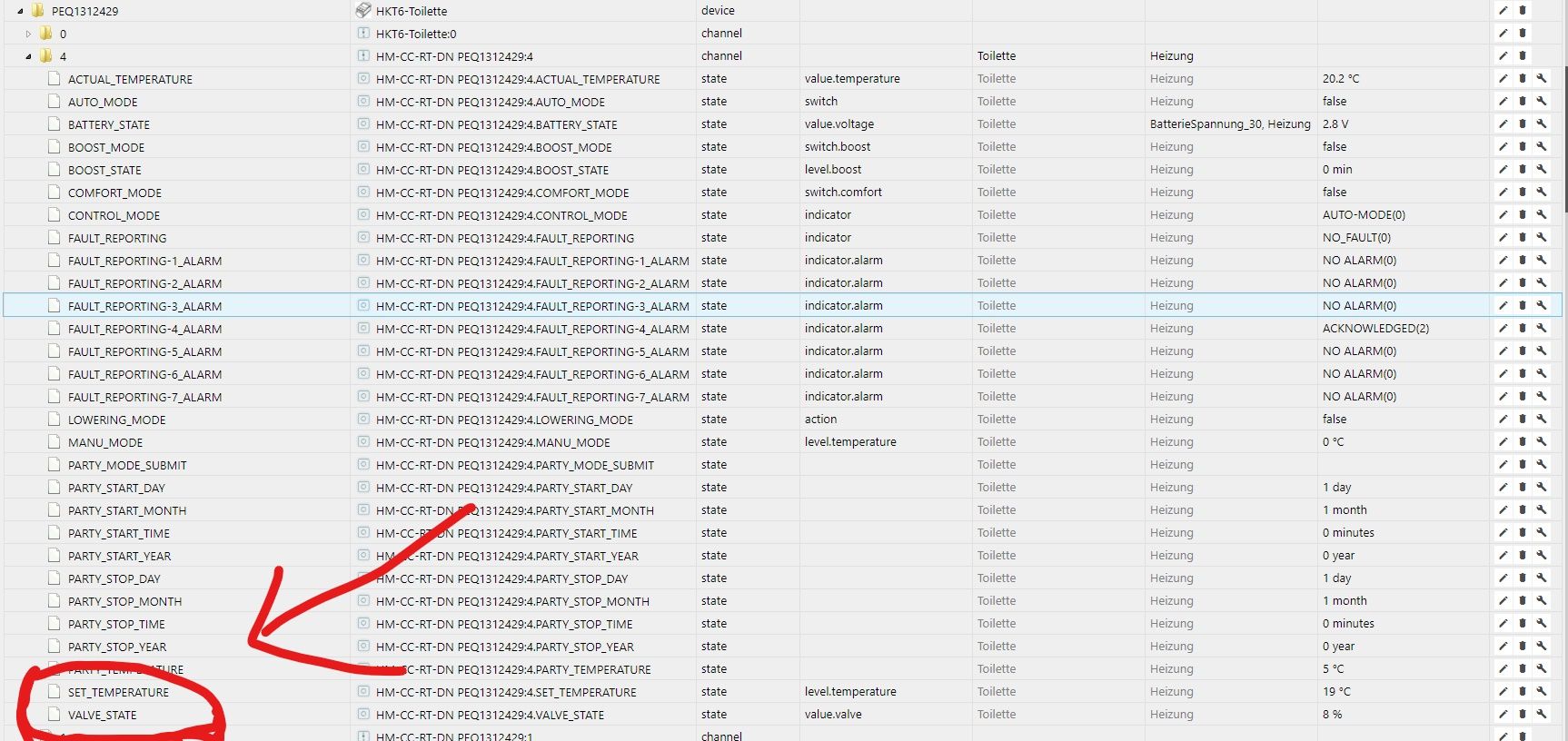Collapse channel folder 4
This screenshot has height=741, width=1568.
coord(28,56)
